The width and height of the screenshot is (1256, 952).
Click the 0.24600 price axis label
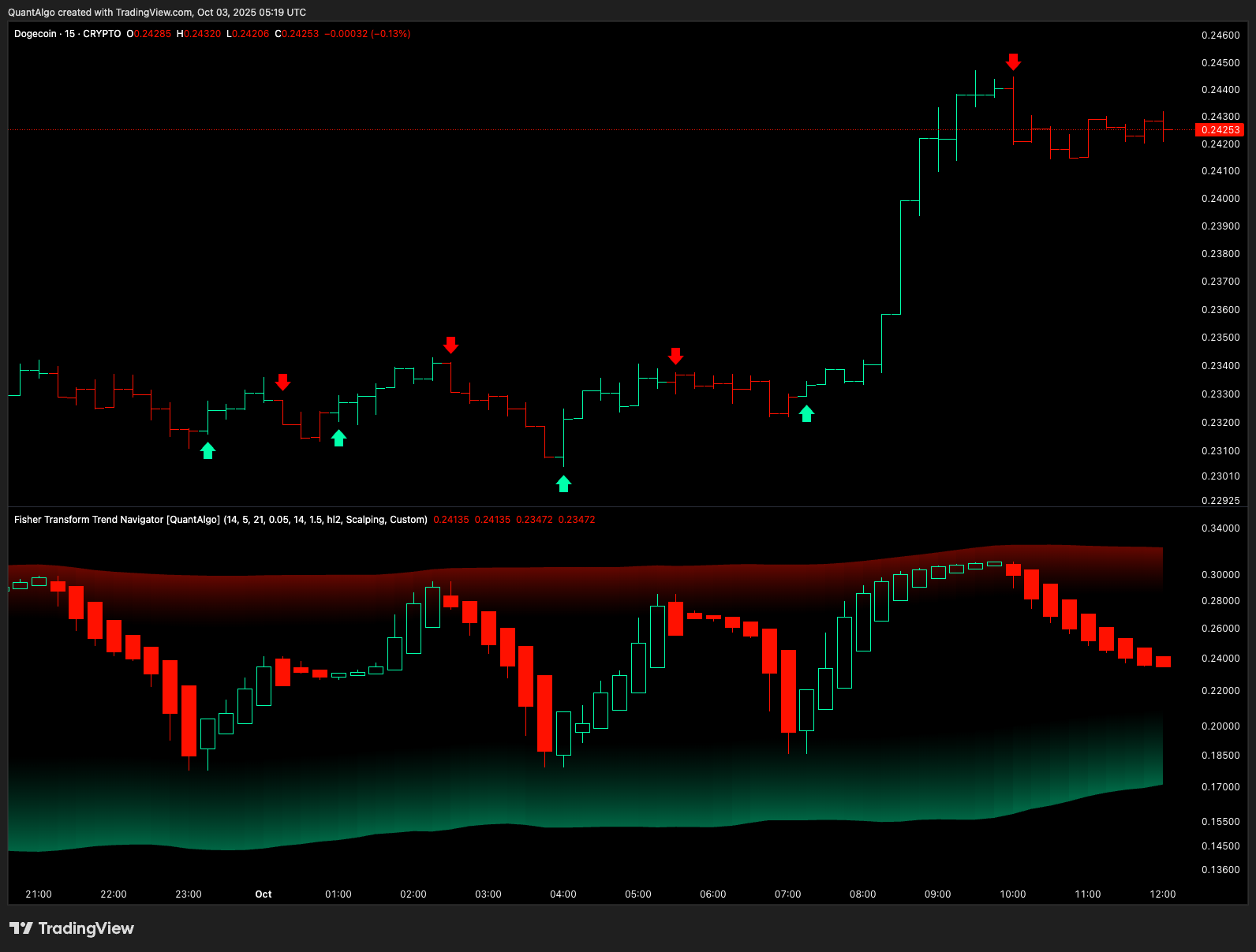(1220, 35)
